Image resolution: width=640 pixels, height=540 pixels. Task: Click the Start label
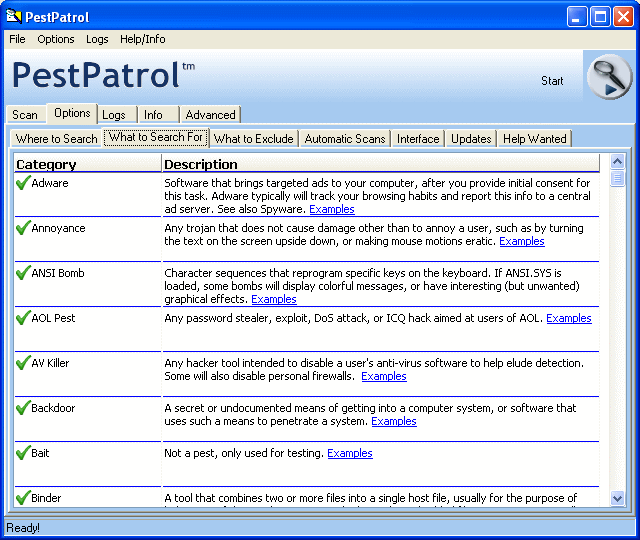coord(552,81)
